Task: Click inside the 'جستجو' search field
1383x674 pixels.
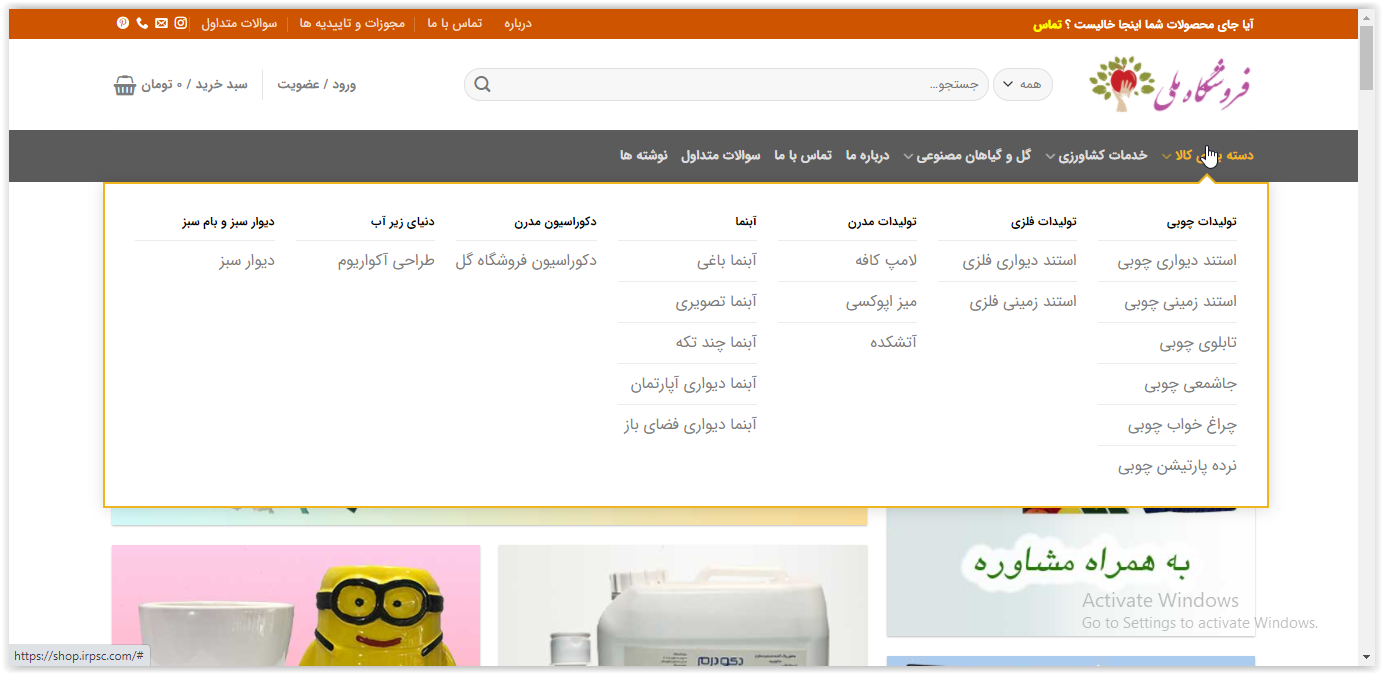Action: tap(740, 85)
